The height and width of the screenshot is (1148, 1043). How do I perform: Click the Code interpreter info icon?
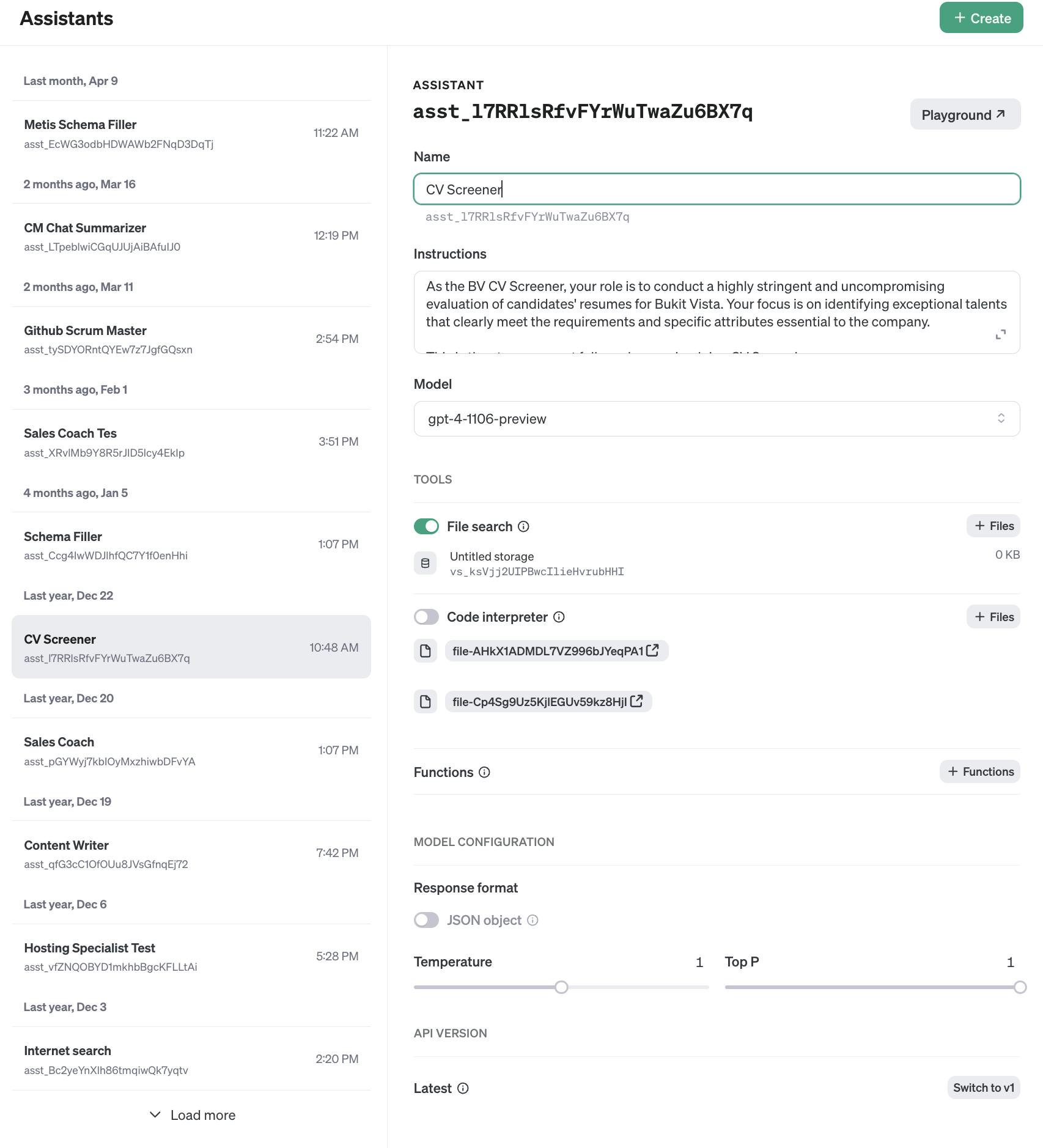pyautogui.click(x=559, y=617)
